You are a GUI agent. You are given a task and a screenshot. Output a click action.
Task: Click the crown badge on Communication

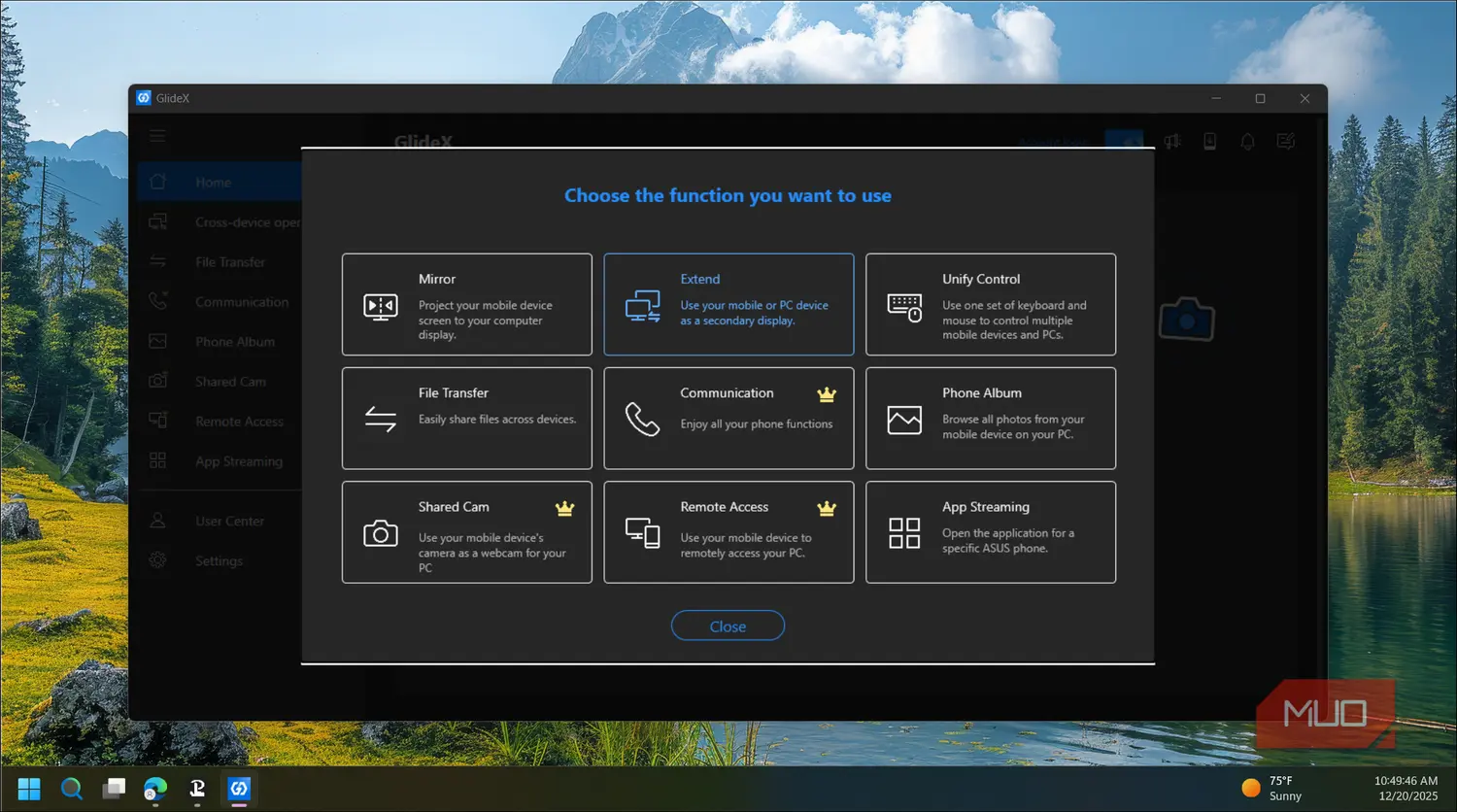[827, 394]
